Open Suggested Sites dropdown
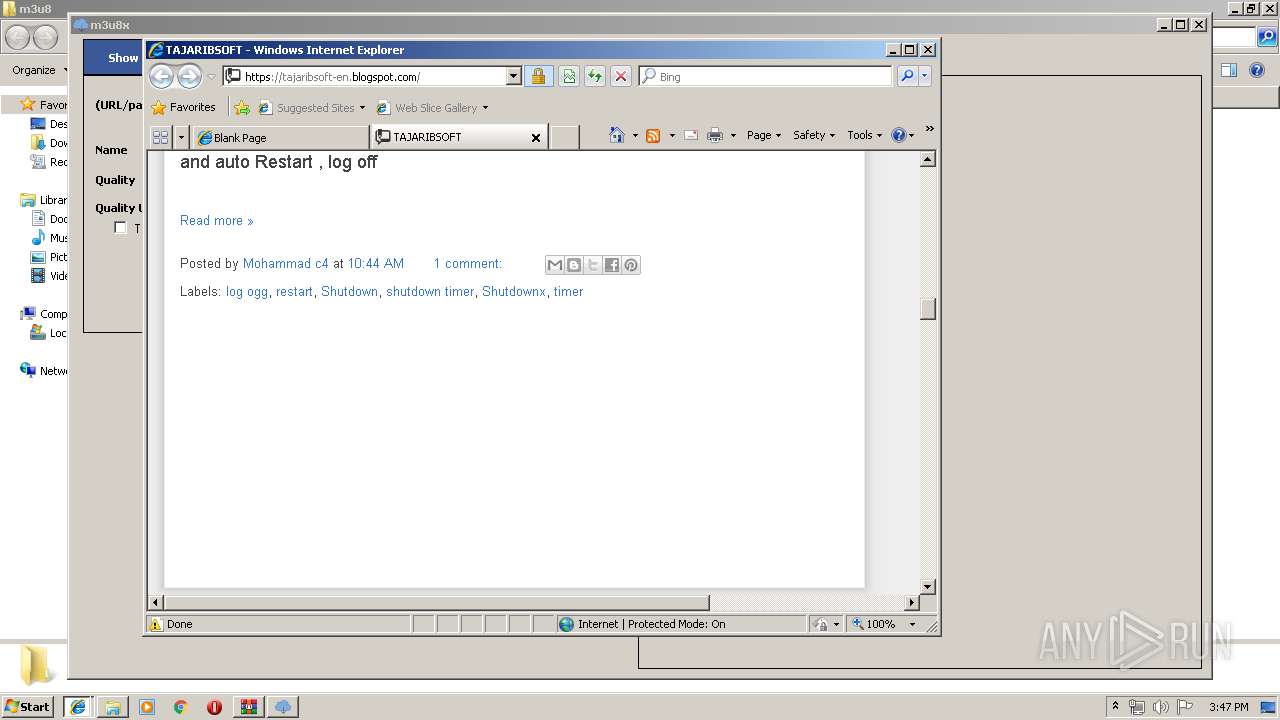This screenshot has height=720, width=1280. click(312, 107)
